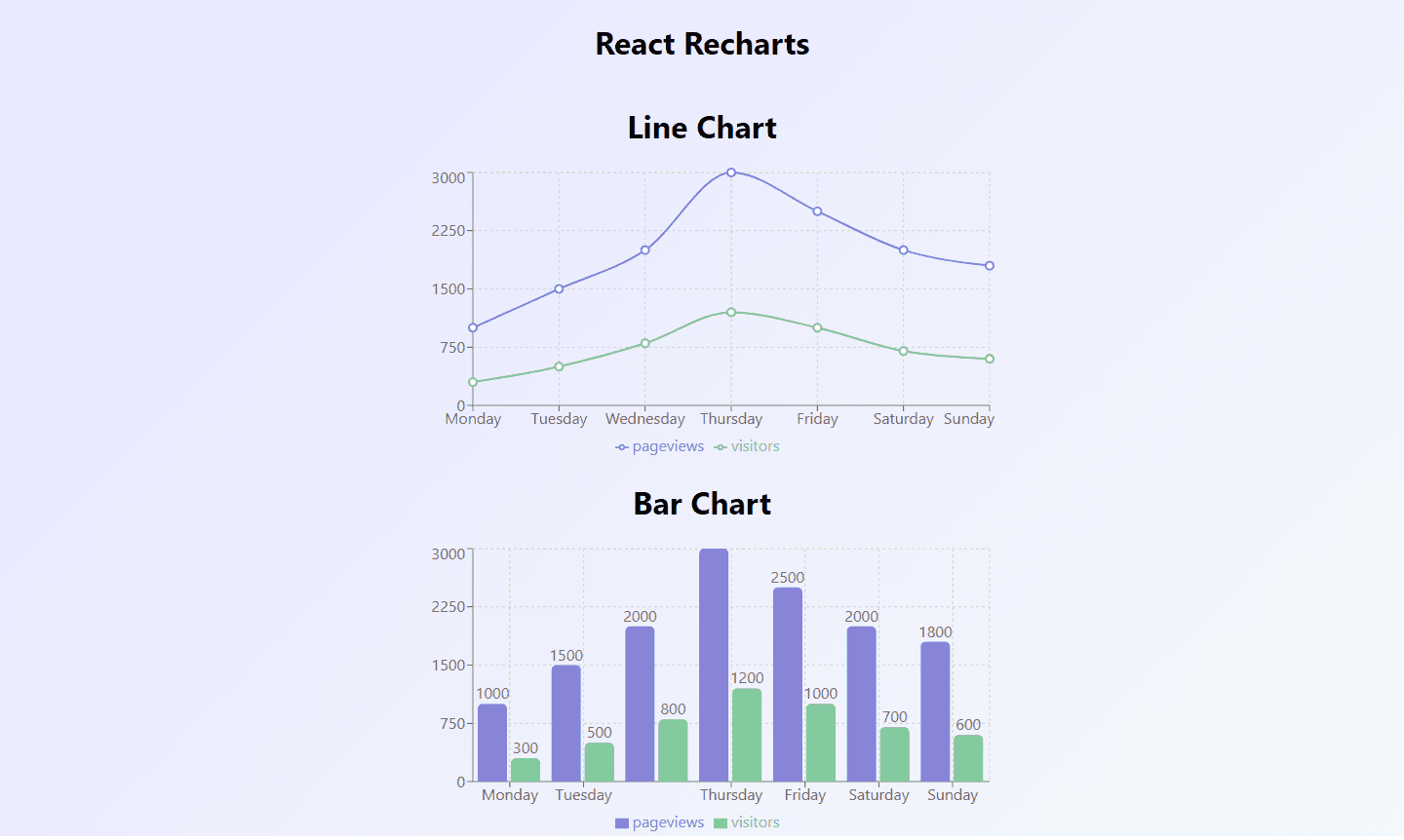This screenshot has height=840, width=1404.
Task: Select the pageviews line point for Tuesday
Action: pyautogui.click(x=559, y=289)
